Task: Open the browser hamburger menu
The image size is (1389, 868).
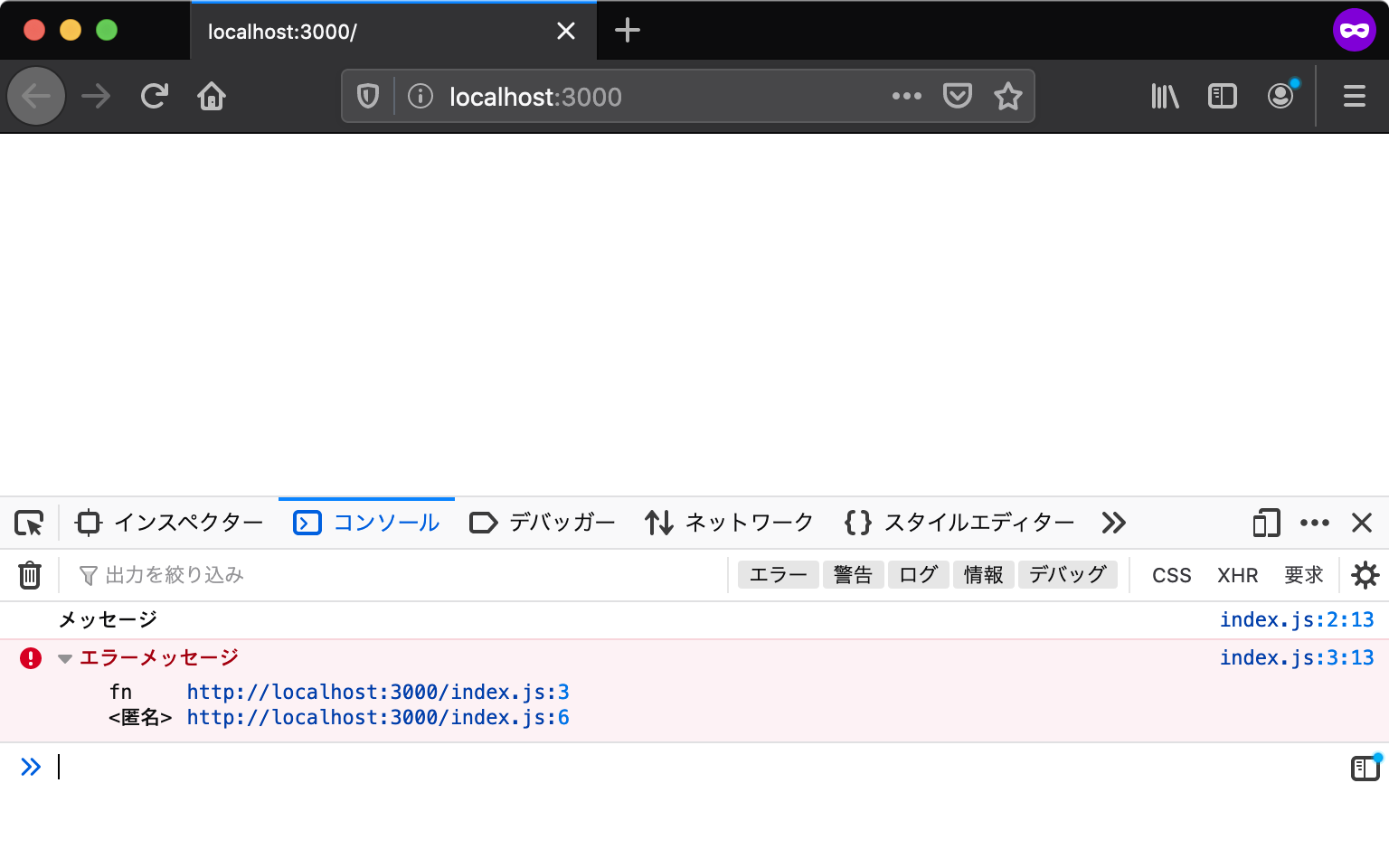Action: click(x=1354, y=96)
